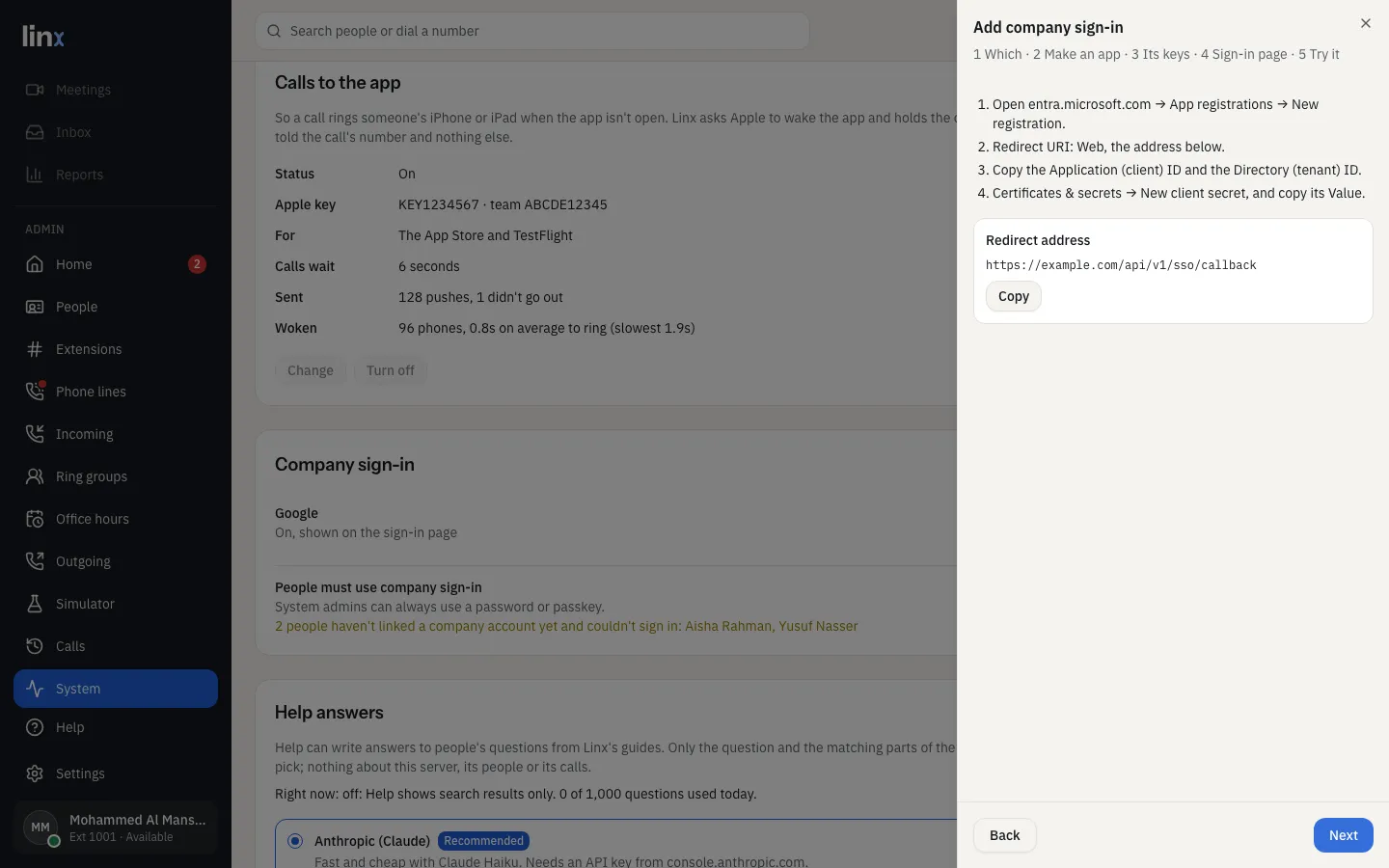This screenshot has width=1389, height=868.
Task: Close the Add company sign-in panel
Action: (x=1366, y=23)
